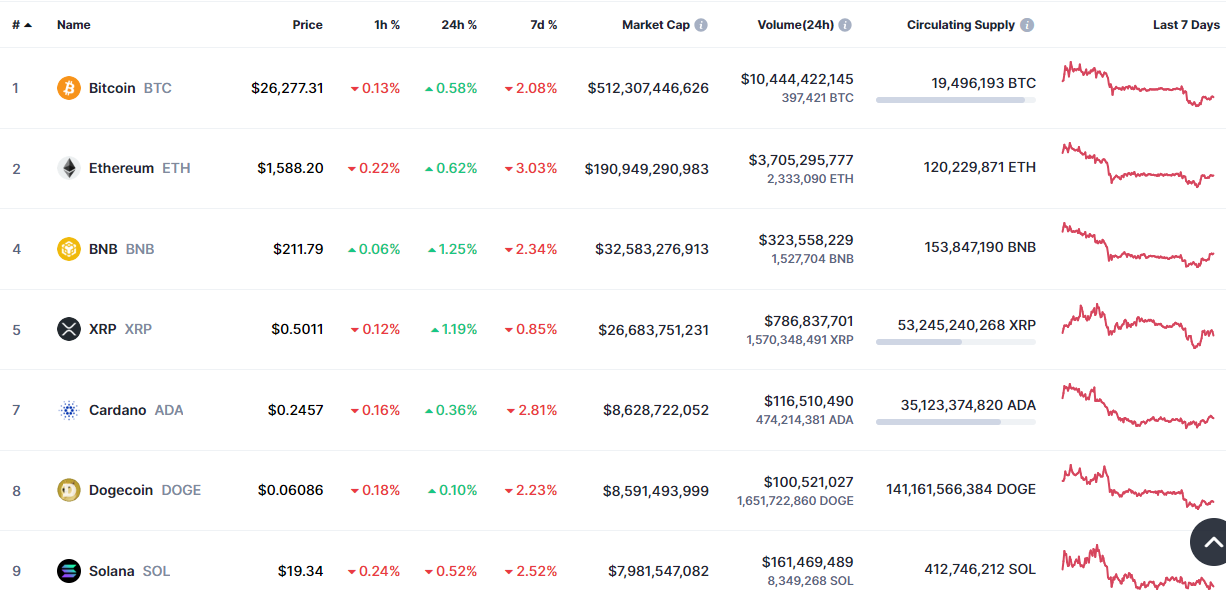Sort the table by Price column

pyautogui.click(x=307, y=25)
